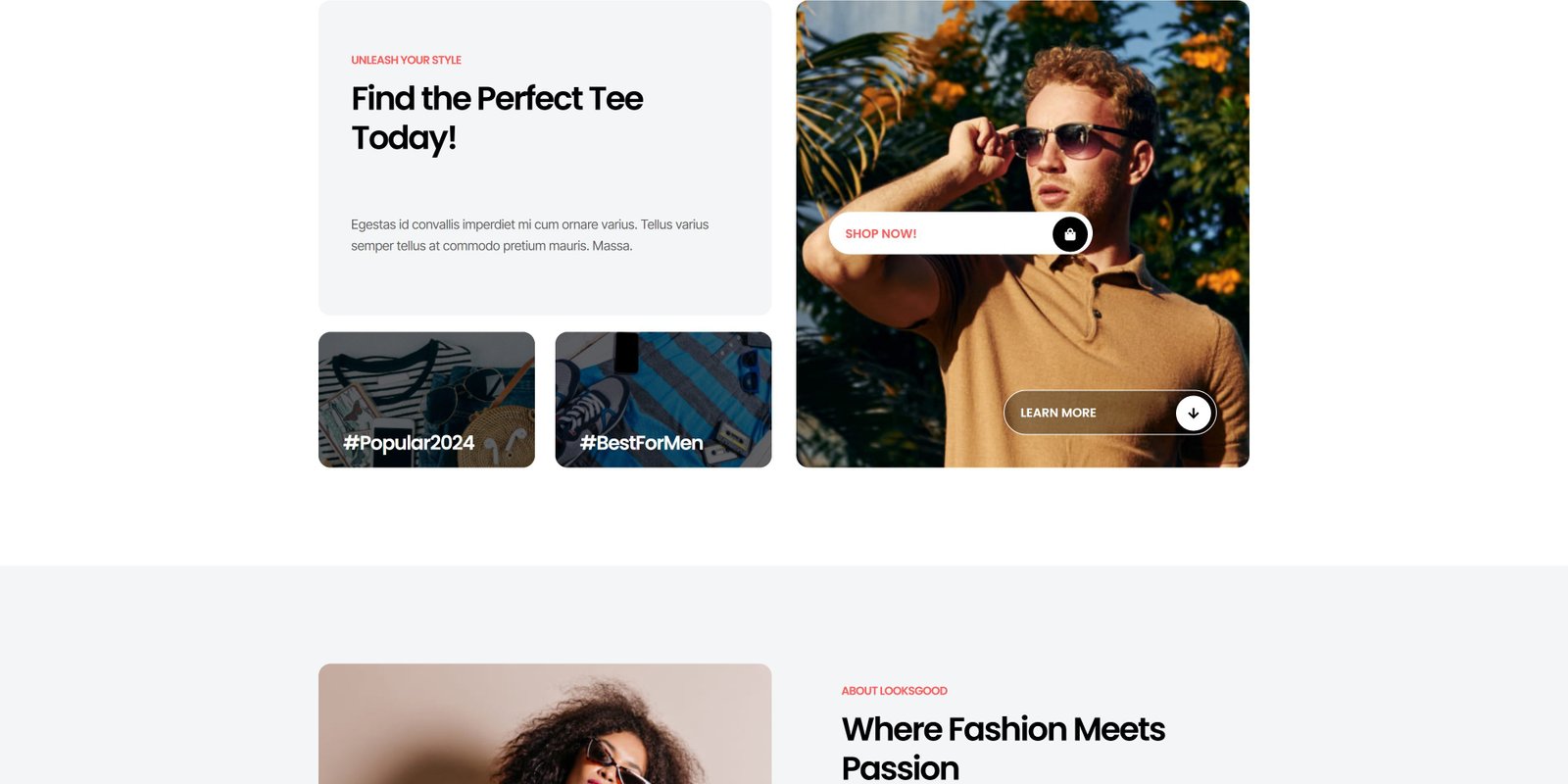Click the Where Fashion Meets Passion heading
This screenshot has height=784, width=1568.
(x=1003, y=748)
